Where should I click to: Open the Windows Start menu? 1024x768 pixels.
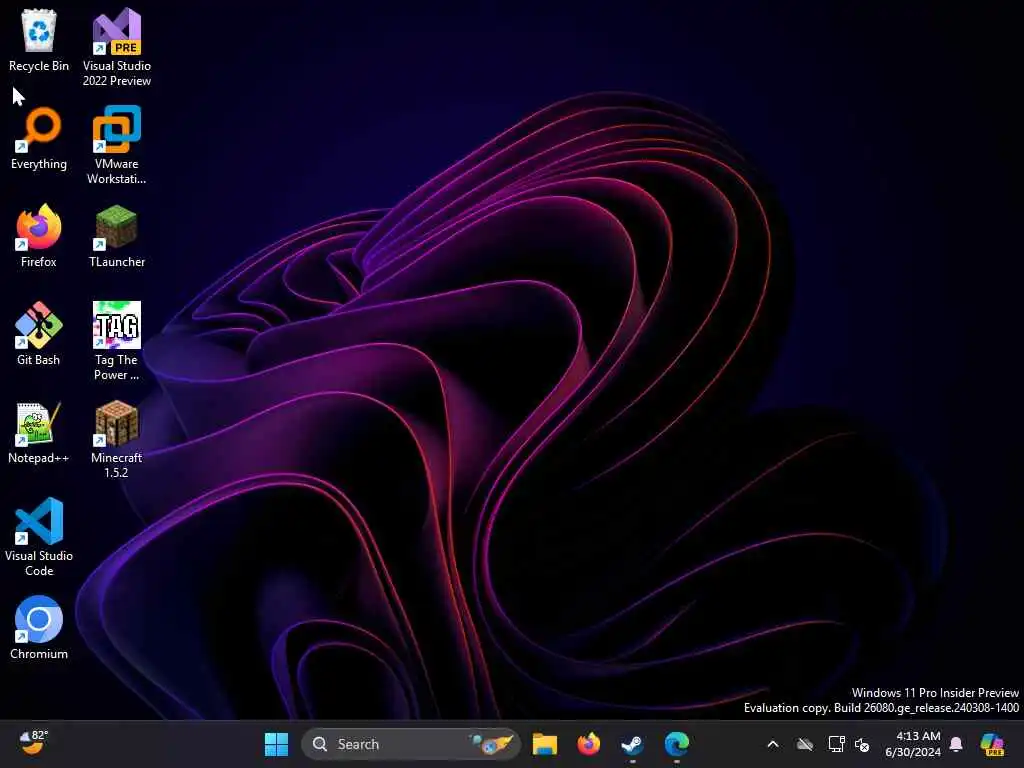coord(276,744)
